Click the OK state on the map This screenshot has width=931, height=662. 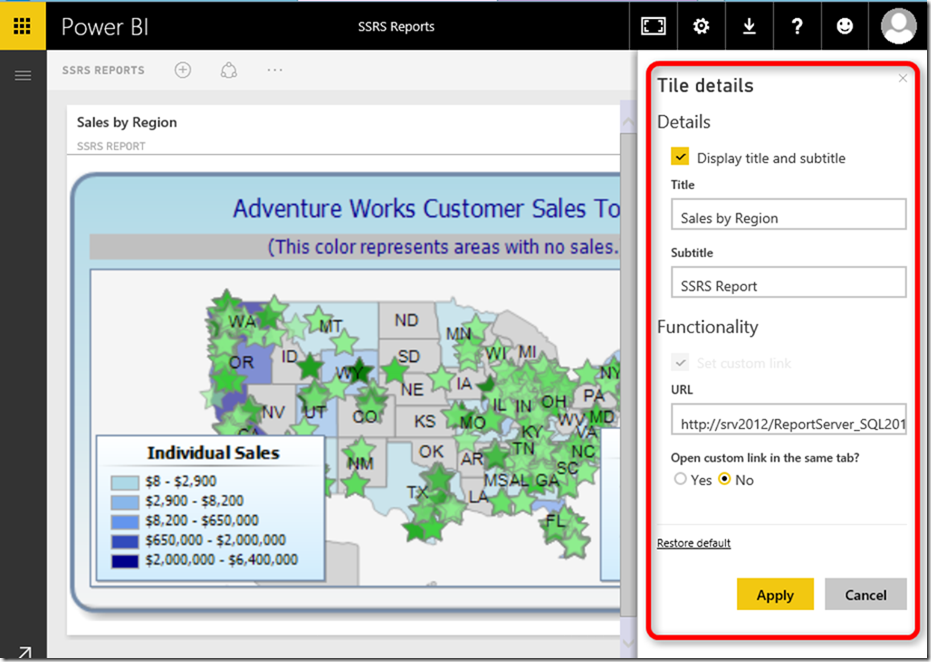coord(431,452)
